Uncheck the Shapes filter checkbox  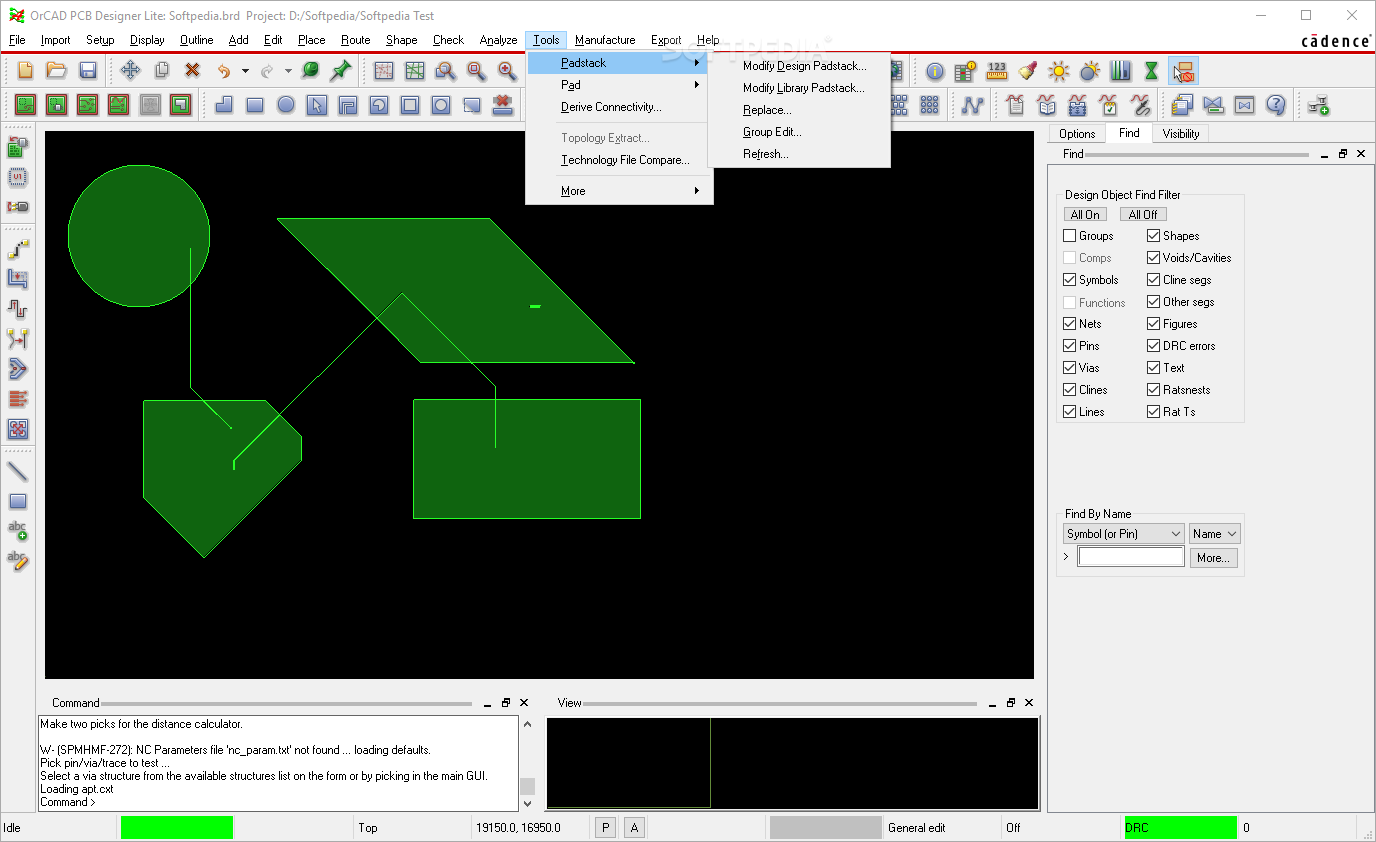pyautogui.click(x=1154, y=236)
